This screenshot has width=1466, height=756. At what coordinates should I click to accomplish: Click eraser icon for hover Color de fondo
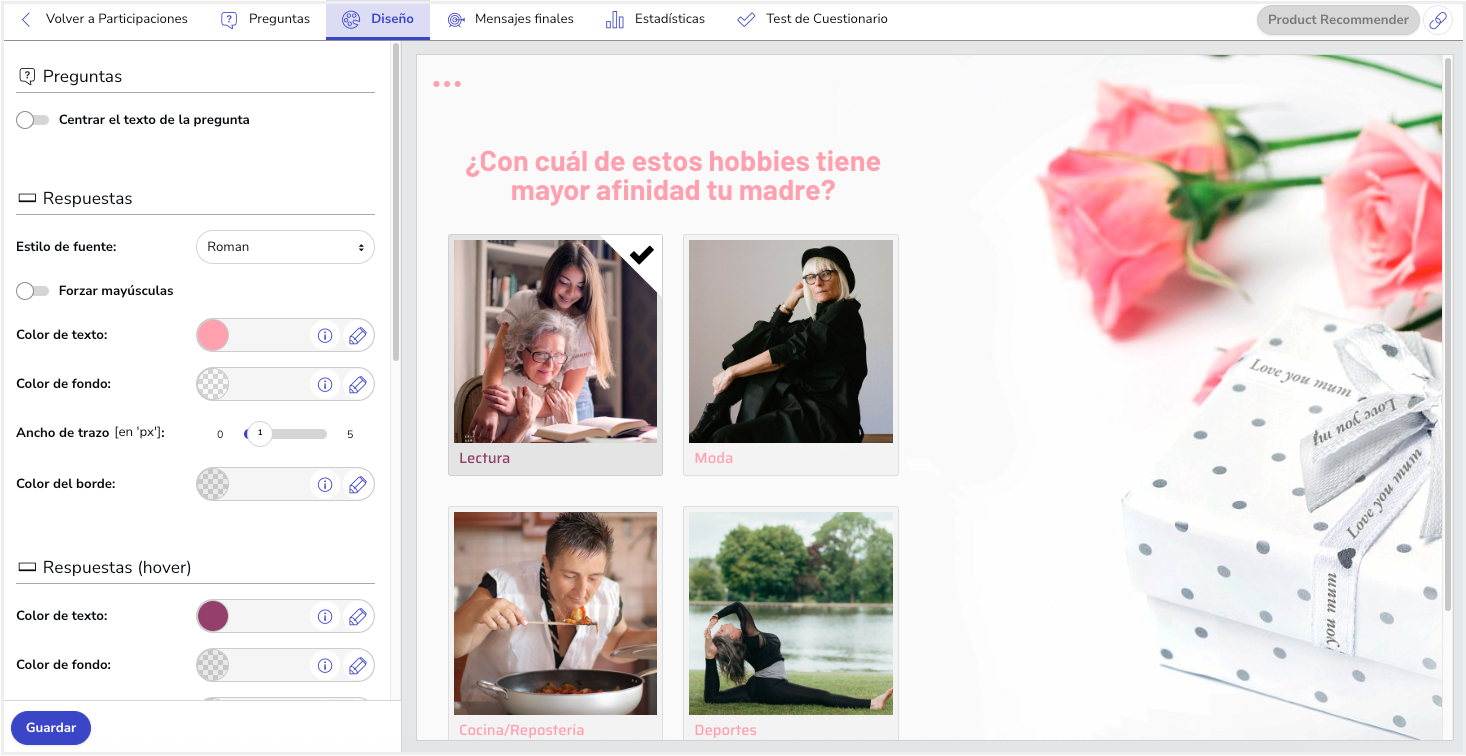click(357, 666)
